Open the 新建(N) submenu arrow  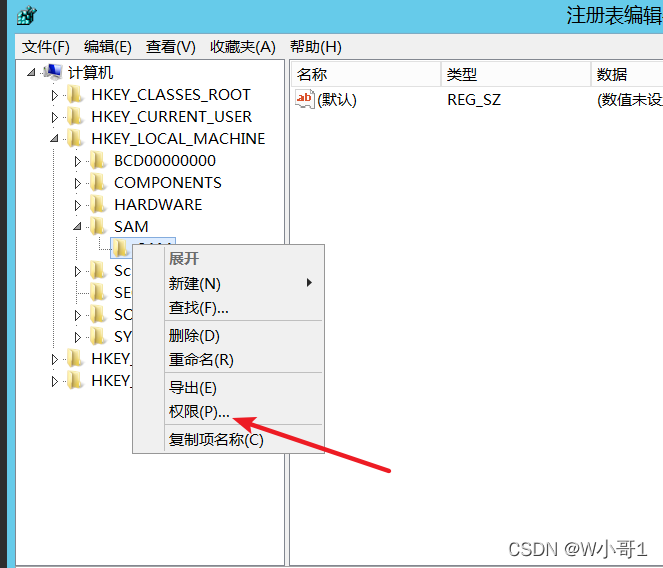(310, 283)
